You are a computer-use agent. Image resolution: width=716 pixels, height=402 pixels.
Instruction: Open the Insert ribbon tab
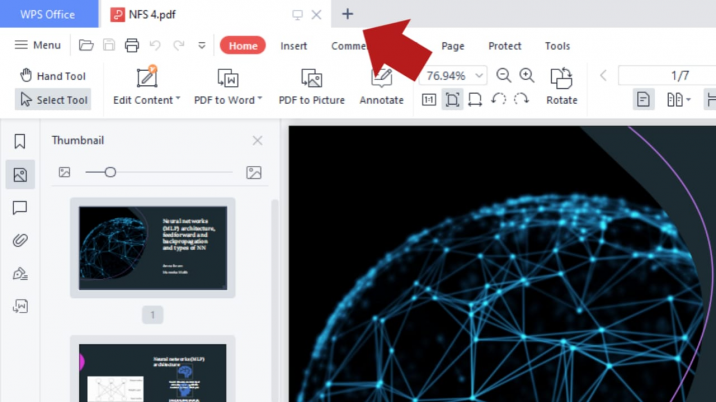pyautogui.click(x=294, y=46)
